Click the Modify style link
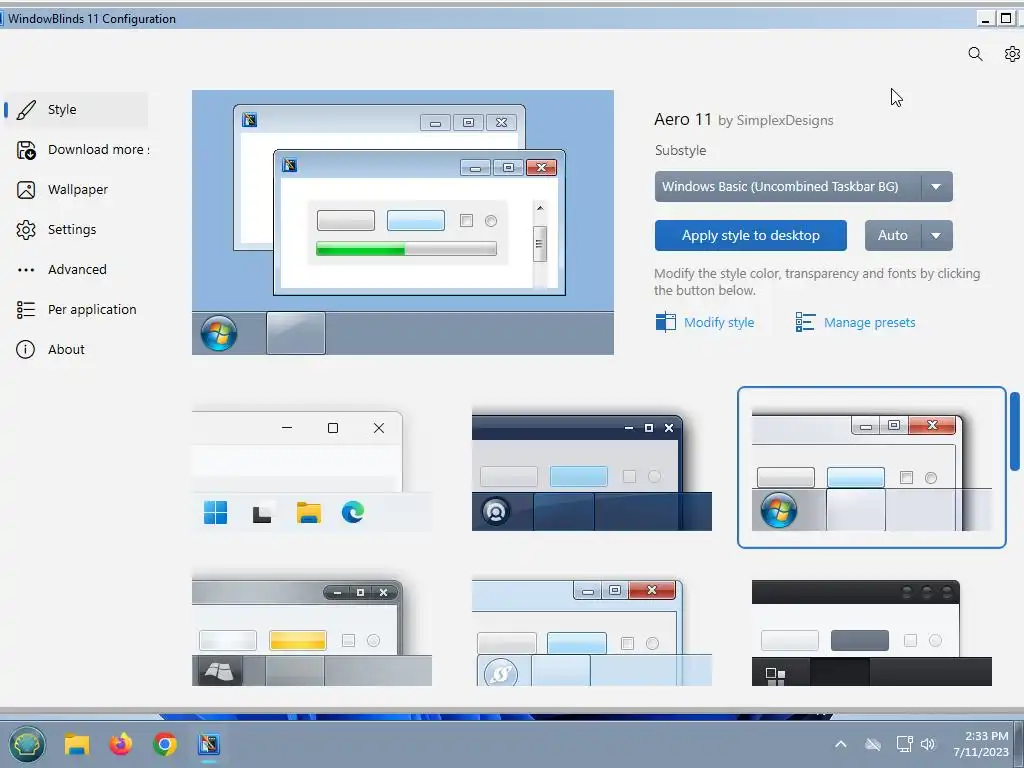Screen dimensions: 1024x768 pos(719,323)
